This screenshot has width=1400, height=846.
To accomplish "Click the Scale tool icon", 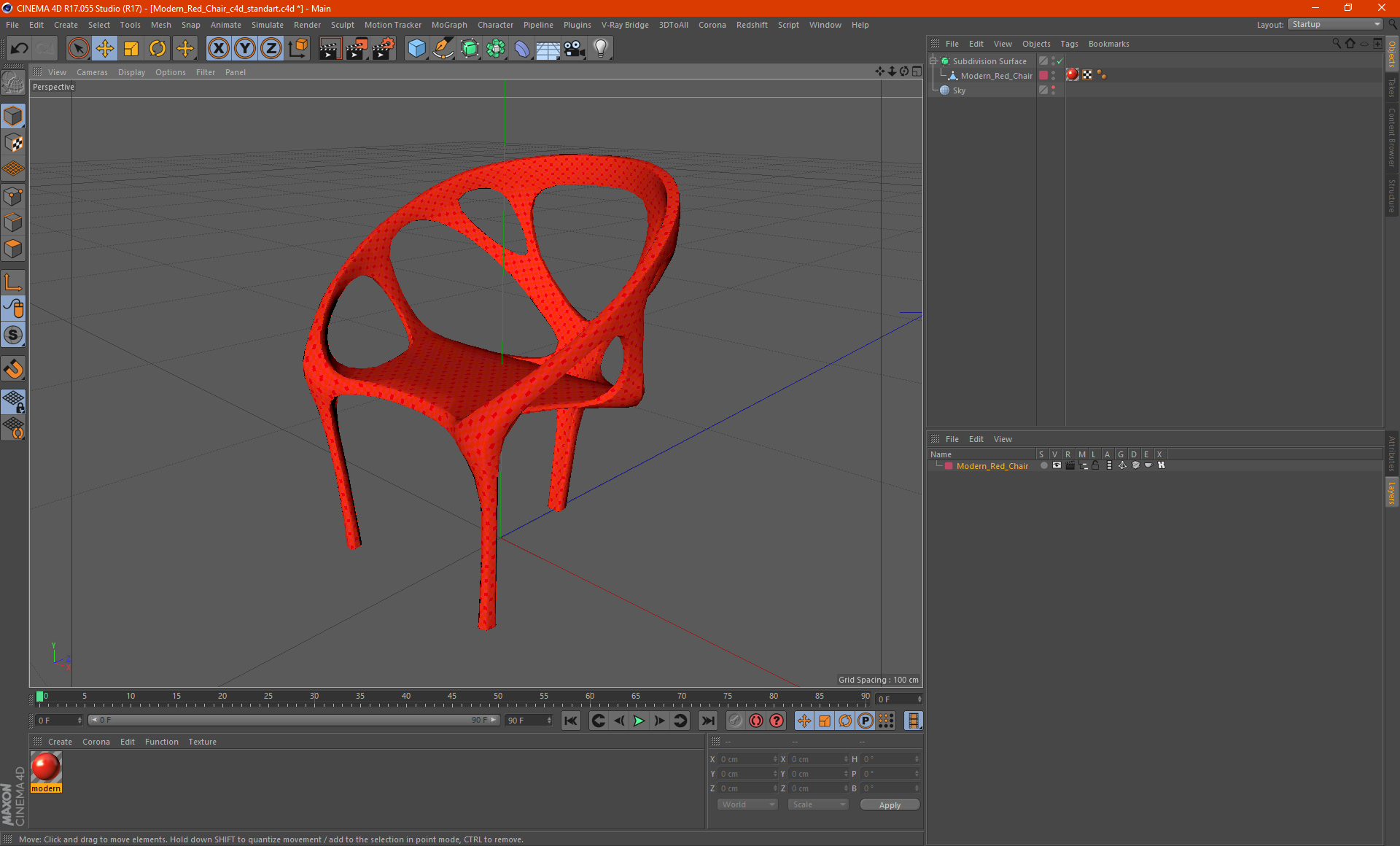I will pos(131,49).
